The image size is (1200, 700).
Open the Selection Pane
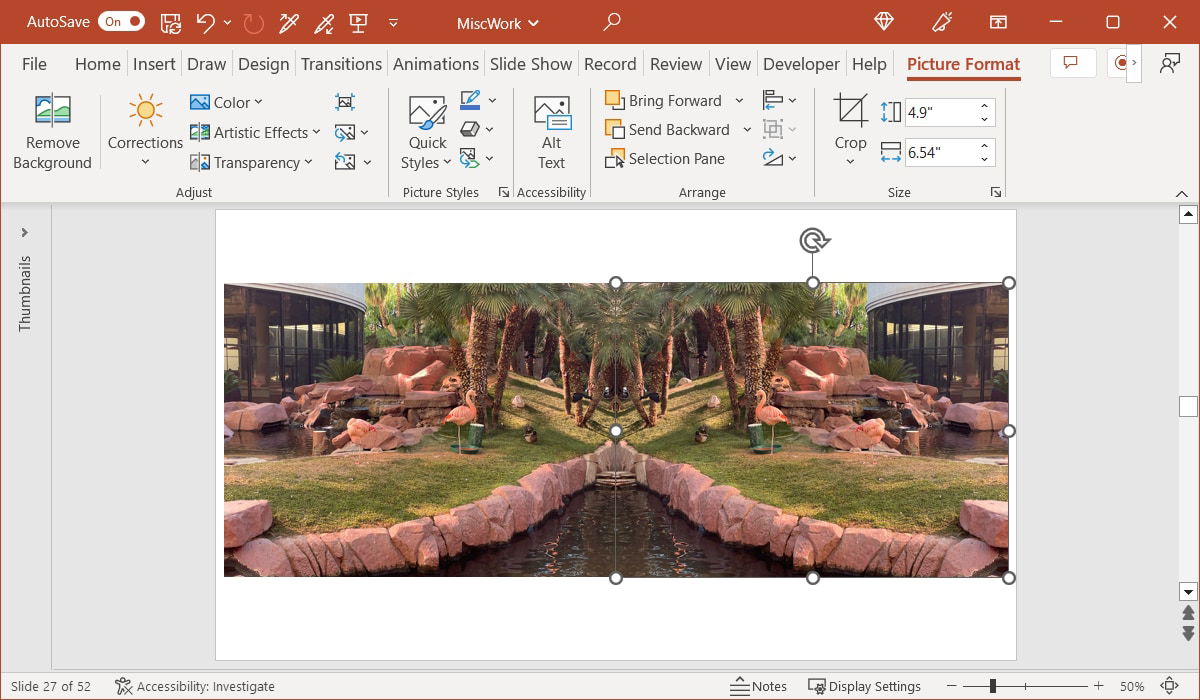665,158
